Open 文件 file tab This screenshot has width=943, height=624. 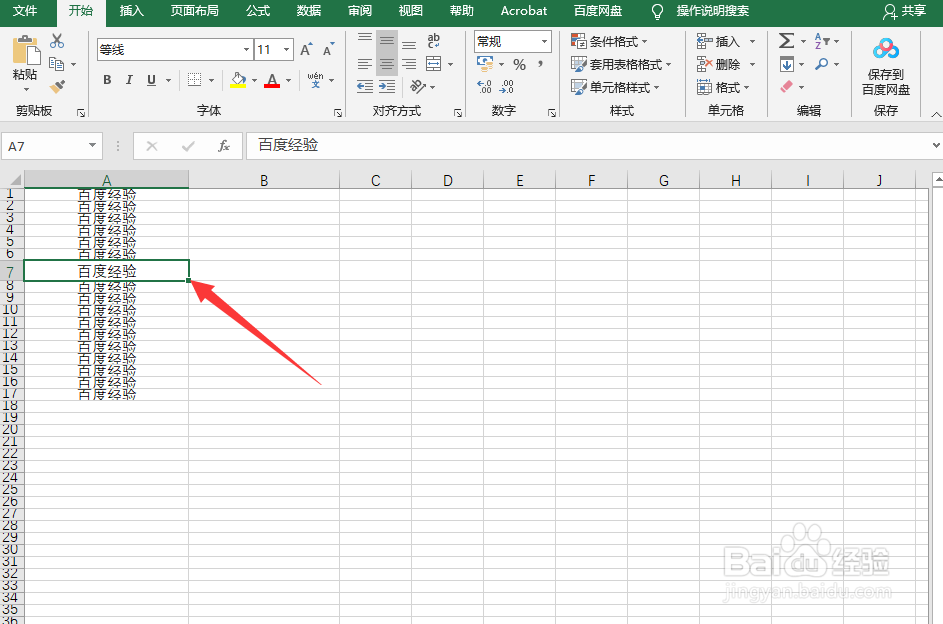pyautogui.click(x=25, y=11)
